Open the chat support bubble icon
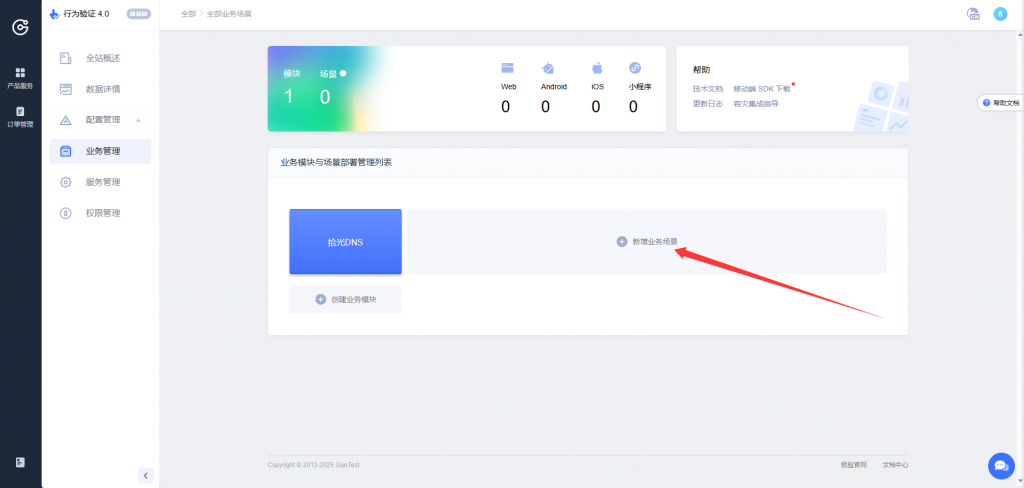 [1001, 466]
